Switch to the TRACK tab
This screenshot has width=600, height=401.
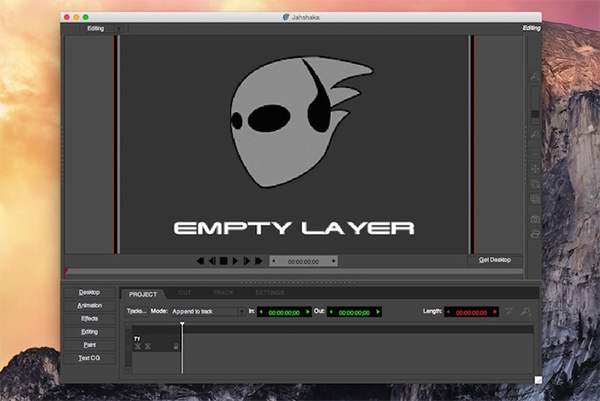click(223, 293)
